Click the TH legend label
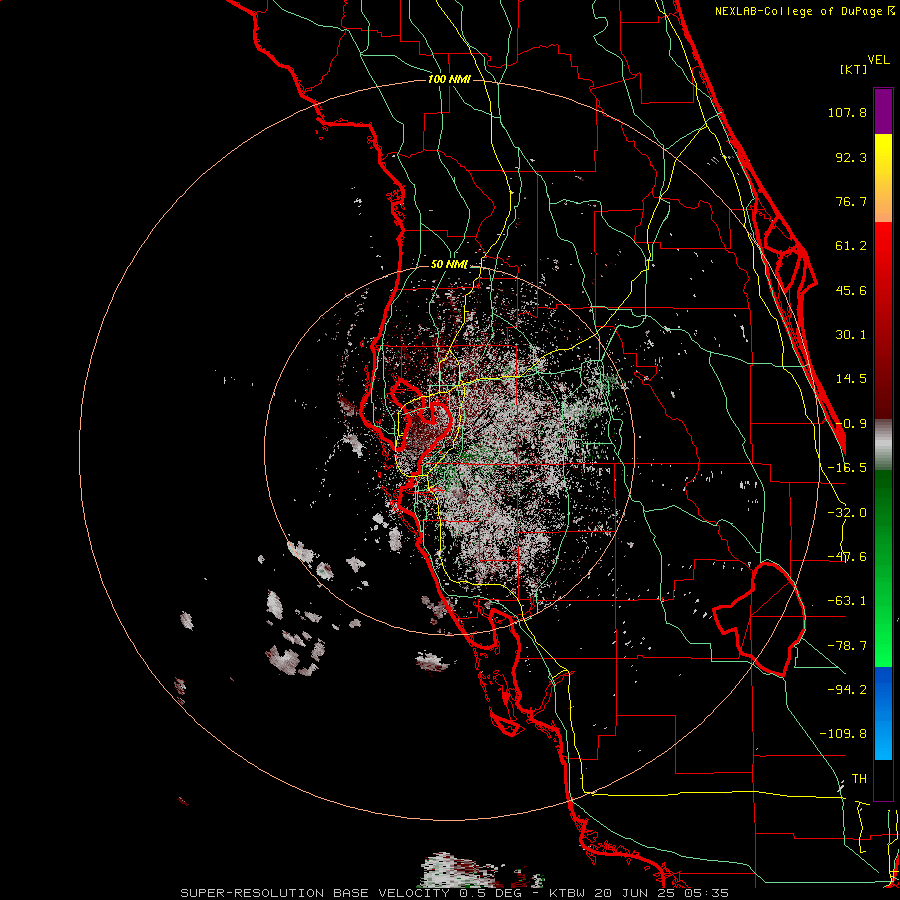Viewport: 900px width, 900px height. pyautogui.click(x=859, y=778)
